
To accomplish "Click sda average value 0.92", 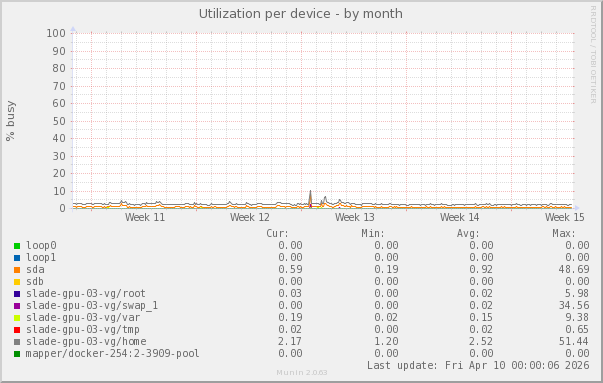I will 481,269.
